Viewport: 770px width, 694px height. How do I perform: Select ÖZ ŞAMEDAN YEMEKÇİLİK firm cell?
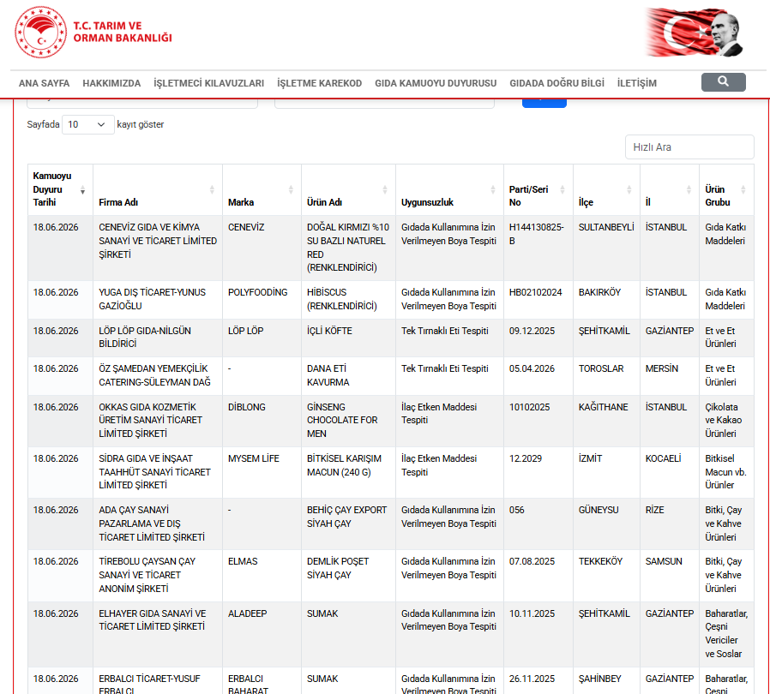point(158,376)
